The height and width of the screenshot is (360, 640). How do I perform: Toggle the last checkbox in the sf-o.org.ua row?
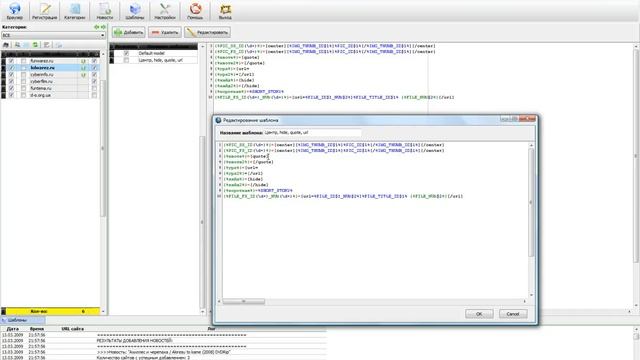[94, 95]
